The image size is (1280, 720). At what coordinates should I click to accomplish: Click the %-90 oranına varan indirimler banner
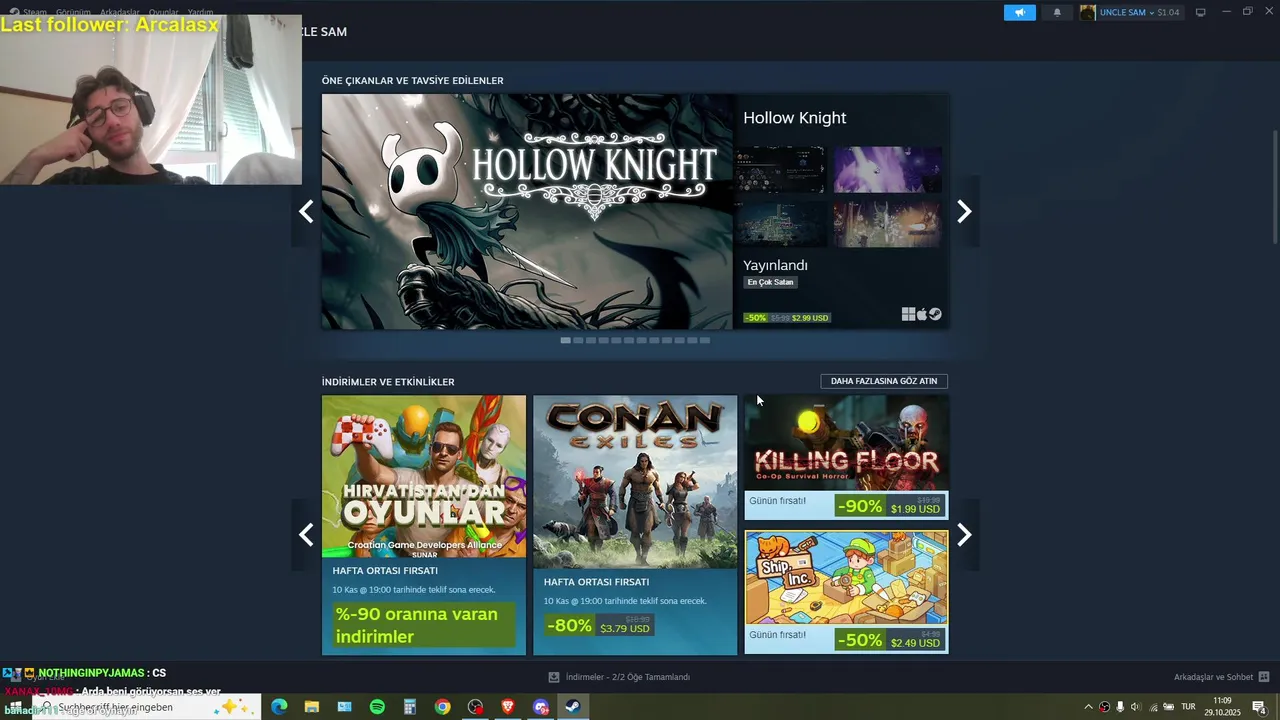(x=424, y=625)
